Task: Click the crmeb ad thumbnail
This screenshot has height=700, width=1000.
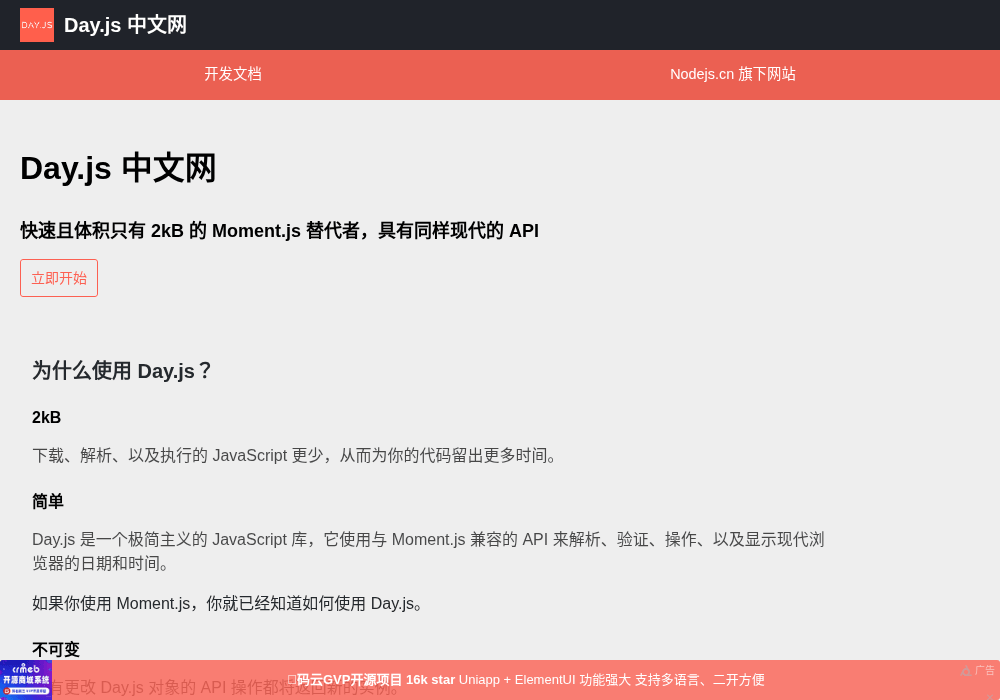Action: (x=26, y=680)
